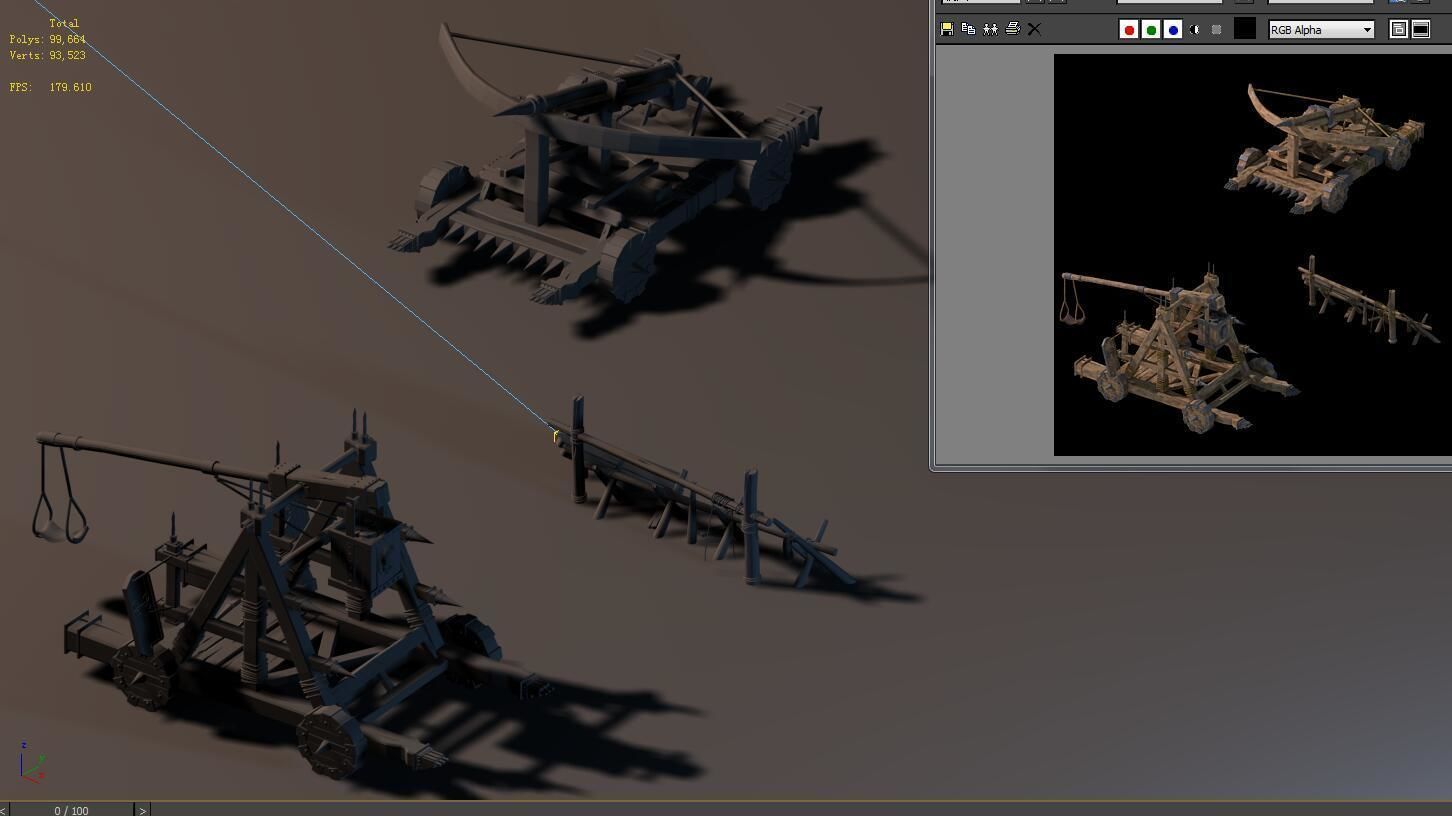
Task: Toggle the blue channel display
Action: pos(1173,30)
